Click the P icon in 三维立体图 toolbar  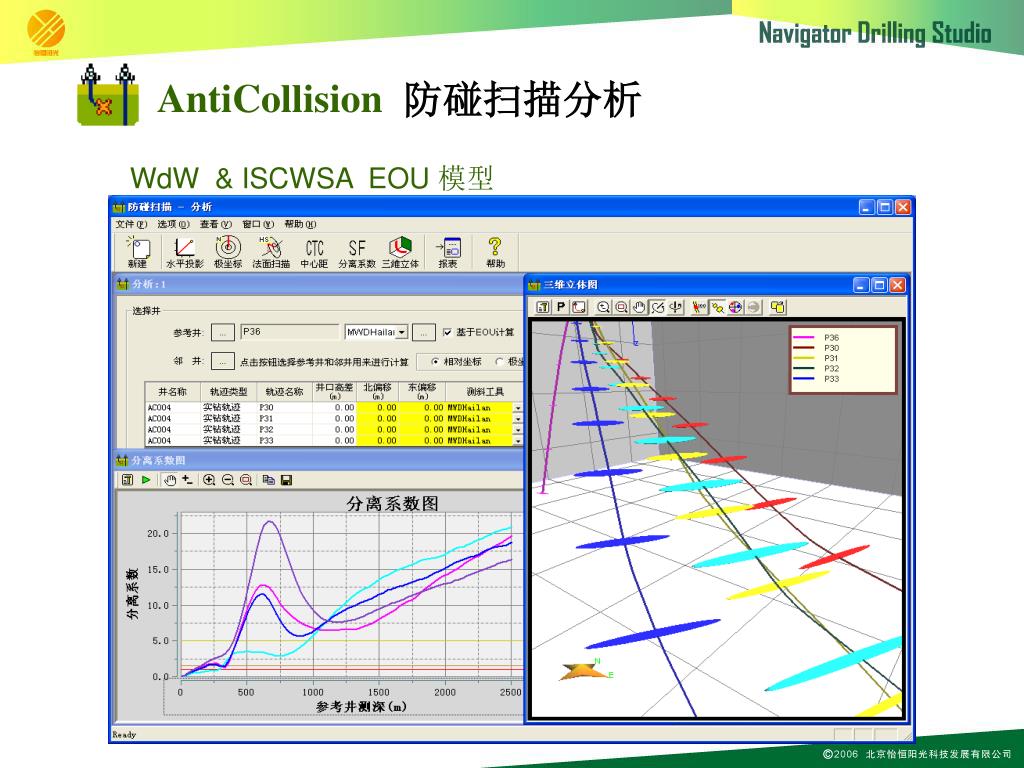(561, 307)
